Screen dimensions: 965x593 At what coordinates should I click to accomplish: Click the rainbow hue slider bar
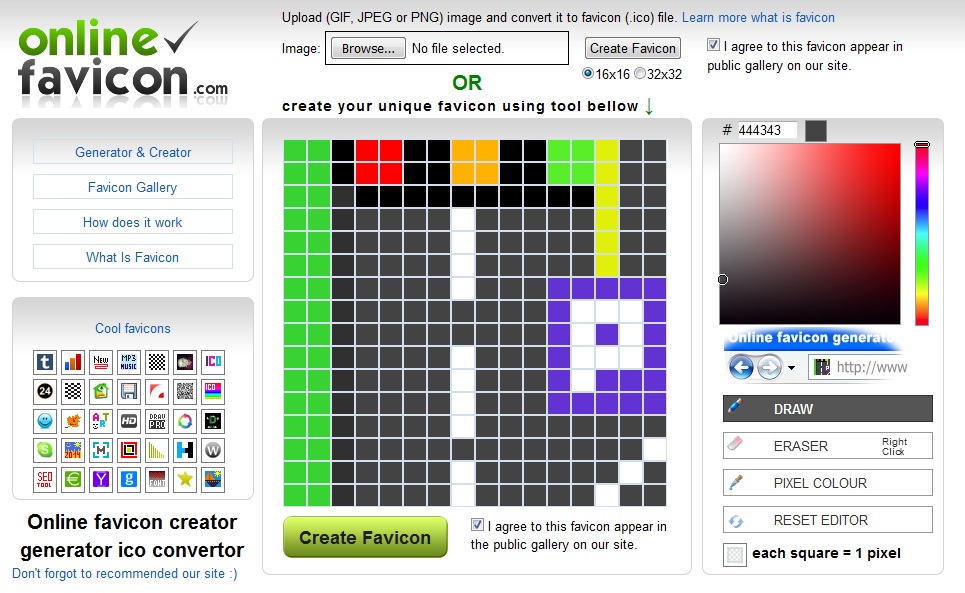click(x=921, y=234)
